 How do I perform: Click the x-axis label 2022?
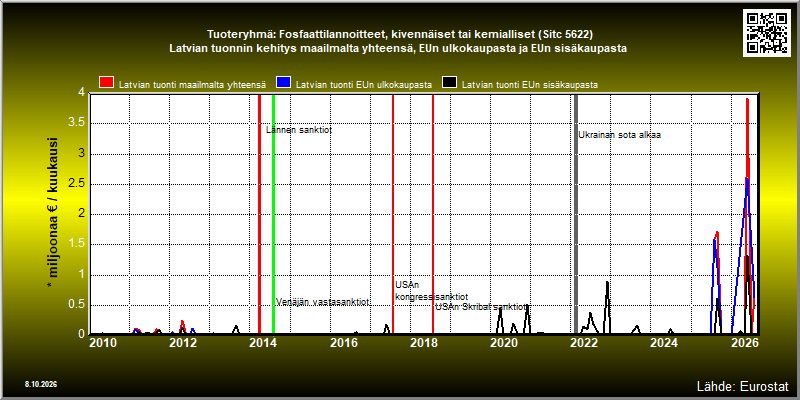point(584,342)
